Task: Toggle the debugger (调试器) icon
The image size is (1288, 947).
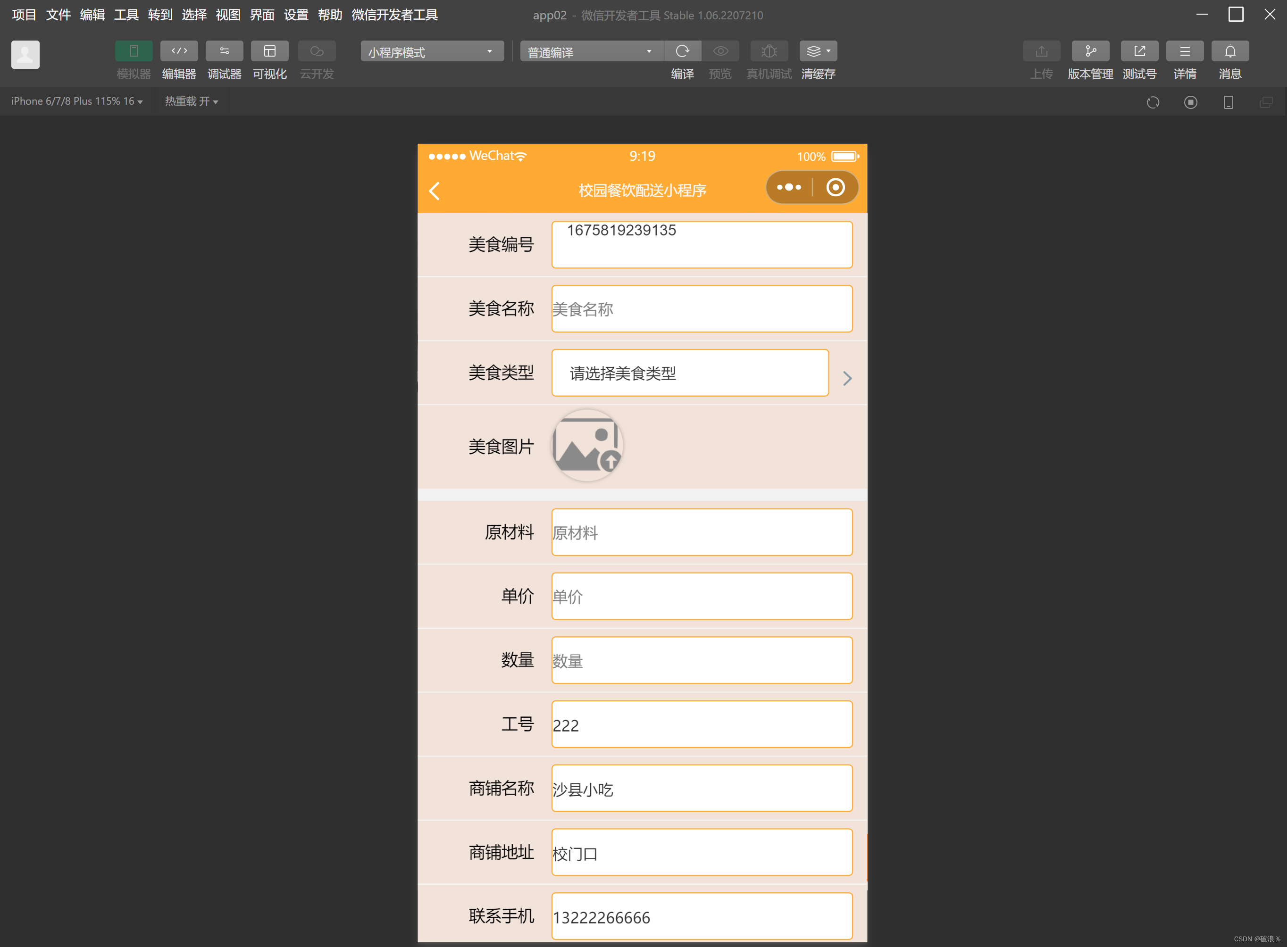Action: (x=224, y=51)
